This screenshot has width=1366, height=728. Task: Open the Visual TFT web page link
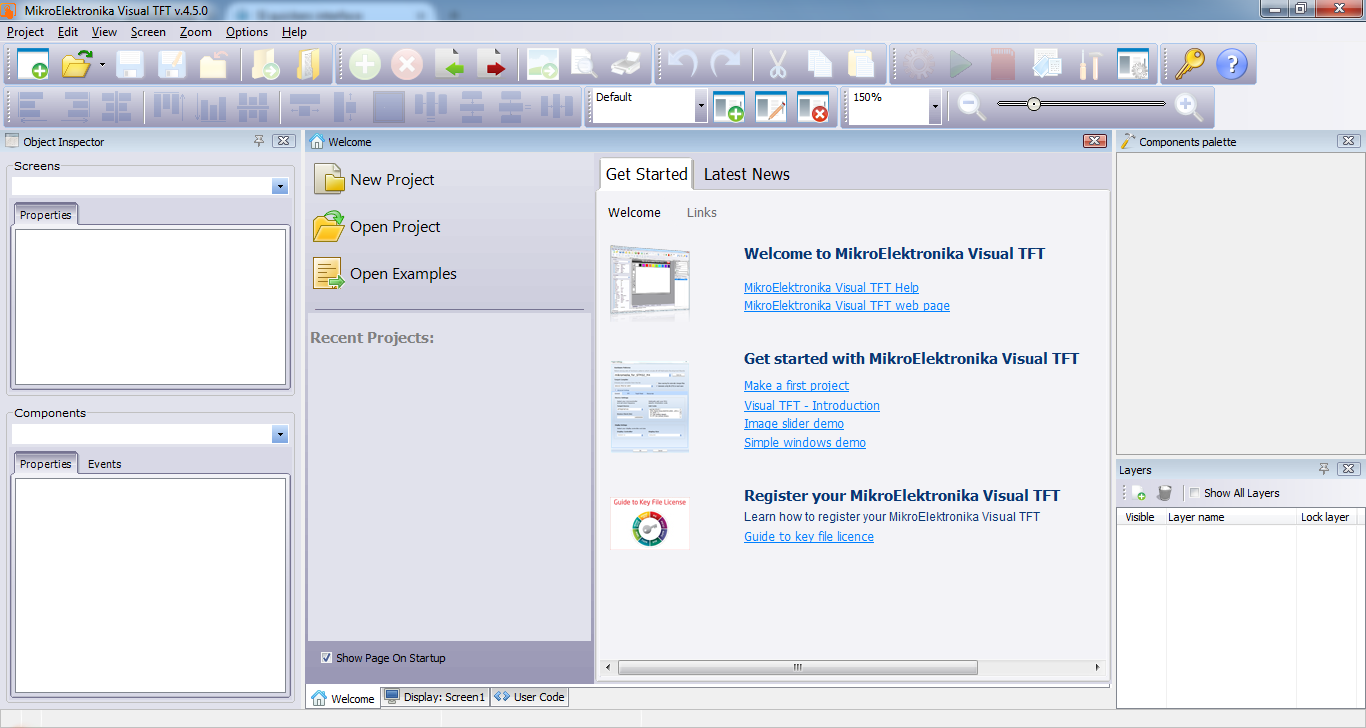847,306
